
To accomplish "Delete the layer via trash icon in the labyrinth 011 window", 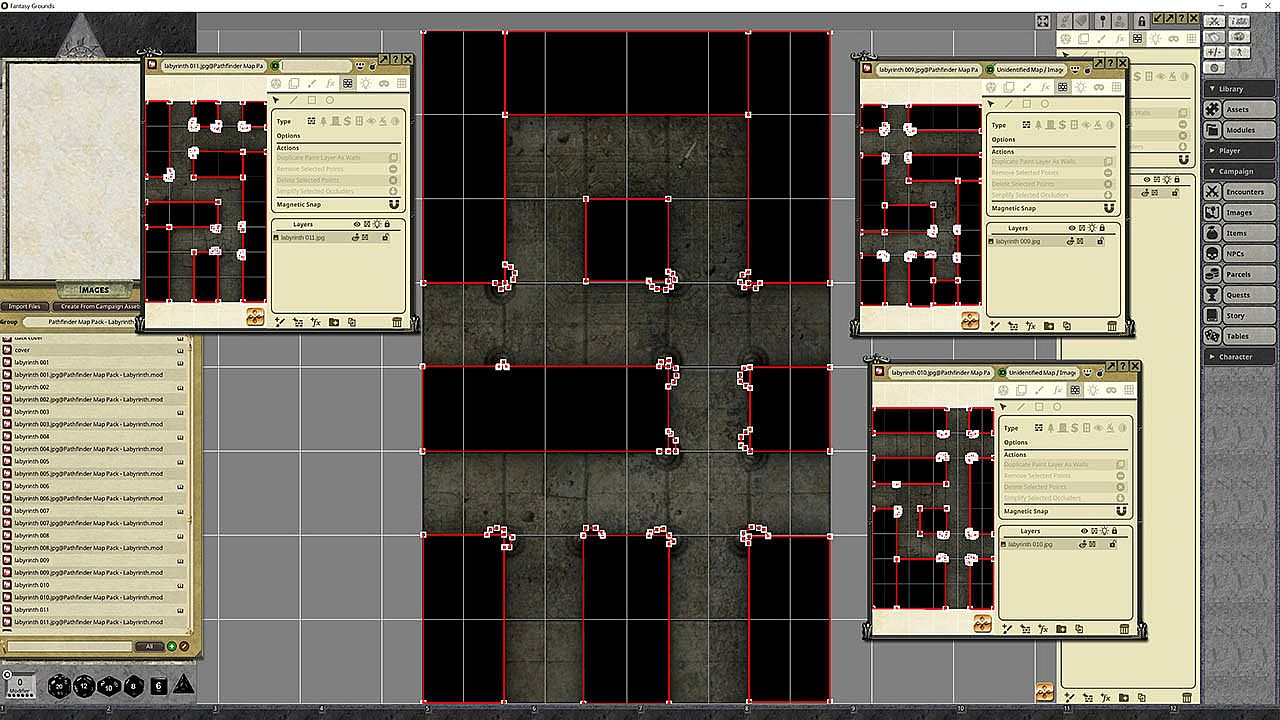I will pyautogui.click(x=397, y=322).
